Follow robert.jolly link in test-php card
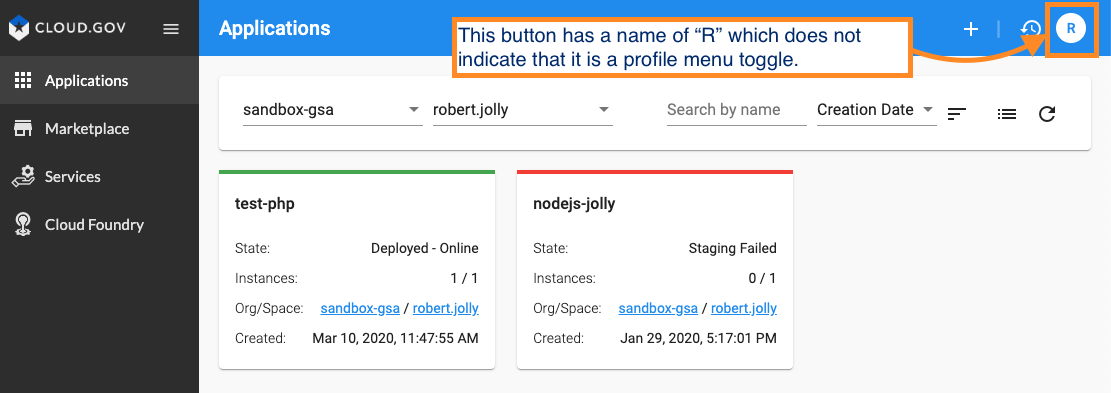The width and height of the screenshot is (1111, 393). (x=446, y=309)
